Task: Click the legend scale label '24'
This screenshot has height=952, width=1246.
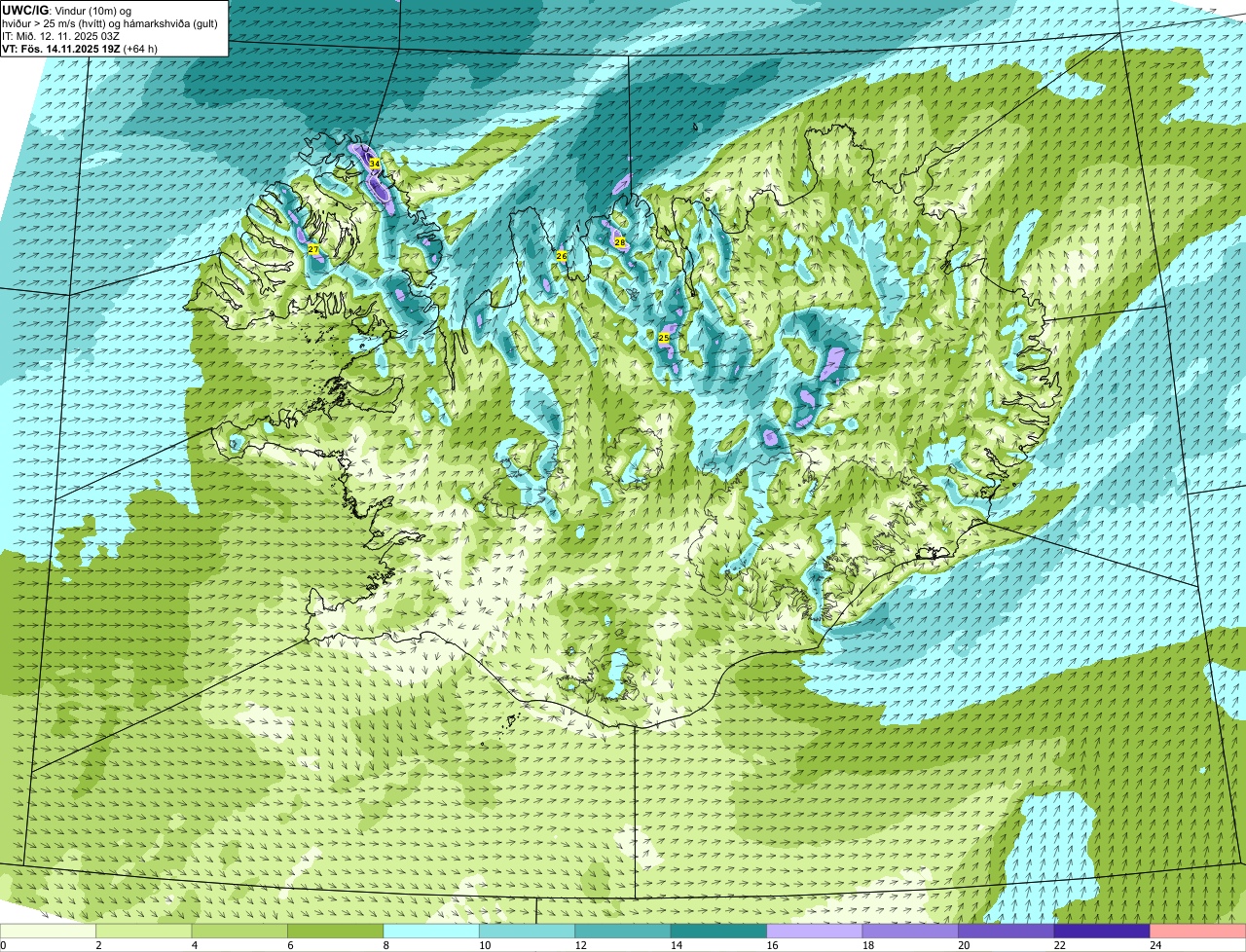Action: tap(1155, 945)
